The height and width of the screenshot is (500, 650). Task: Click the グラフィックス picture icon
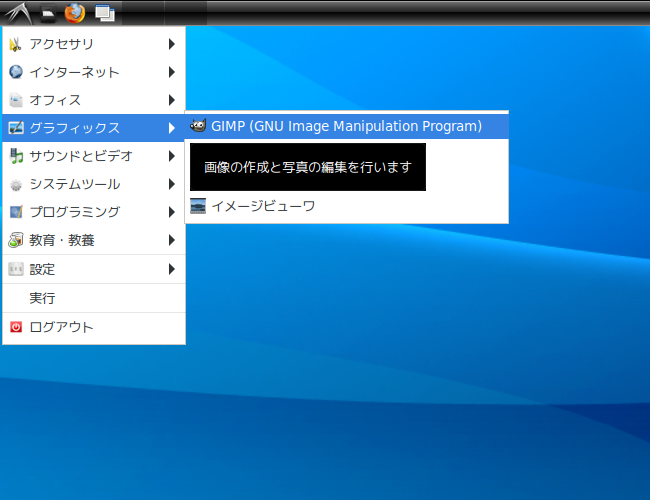point(16,128)
